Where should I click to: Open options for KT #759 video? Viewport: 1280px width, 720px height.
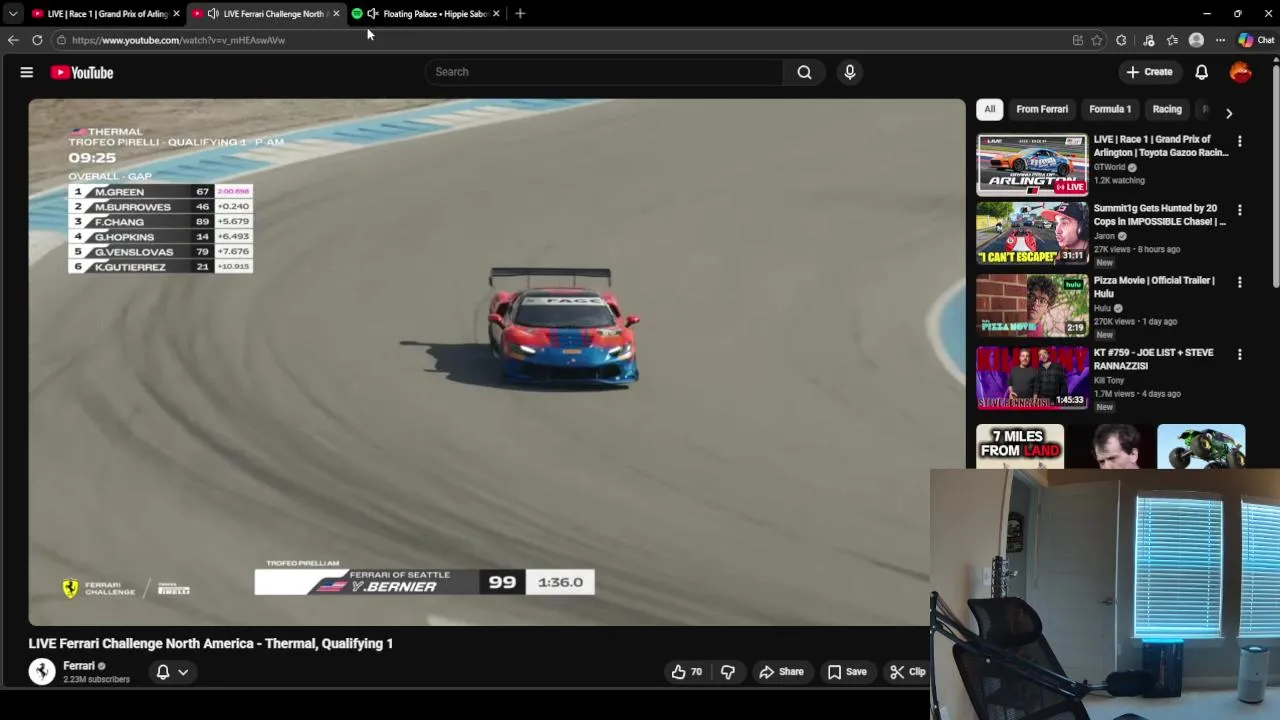click(1240, 355)
